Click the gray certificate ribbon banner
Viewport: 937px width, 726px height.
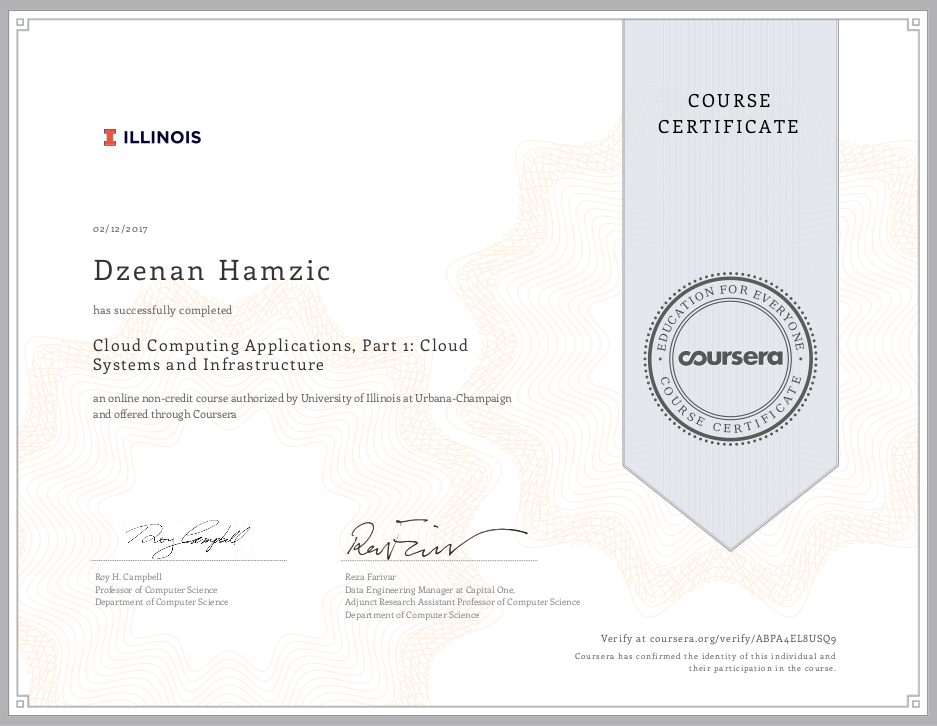[x=729, y=230]
